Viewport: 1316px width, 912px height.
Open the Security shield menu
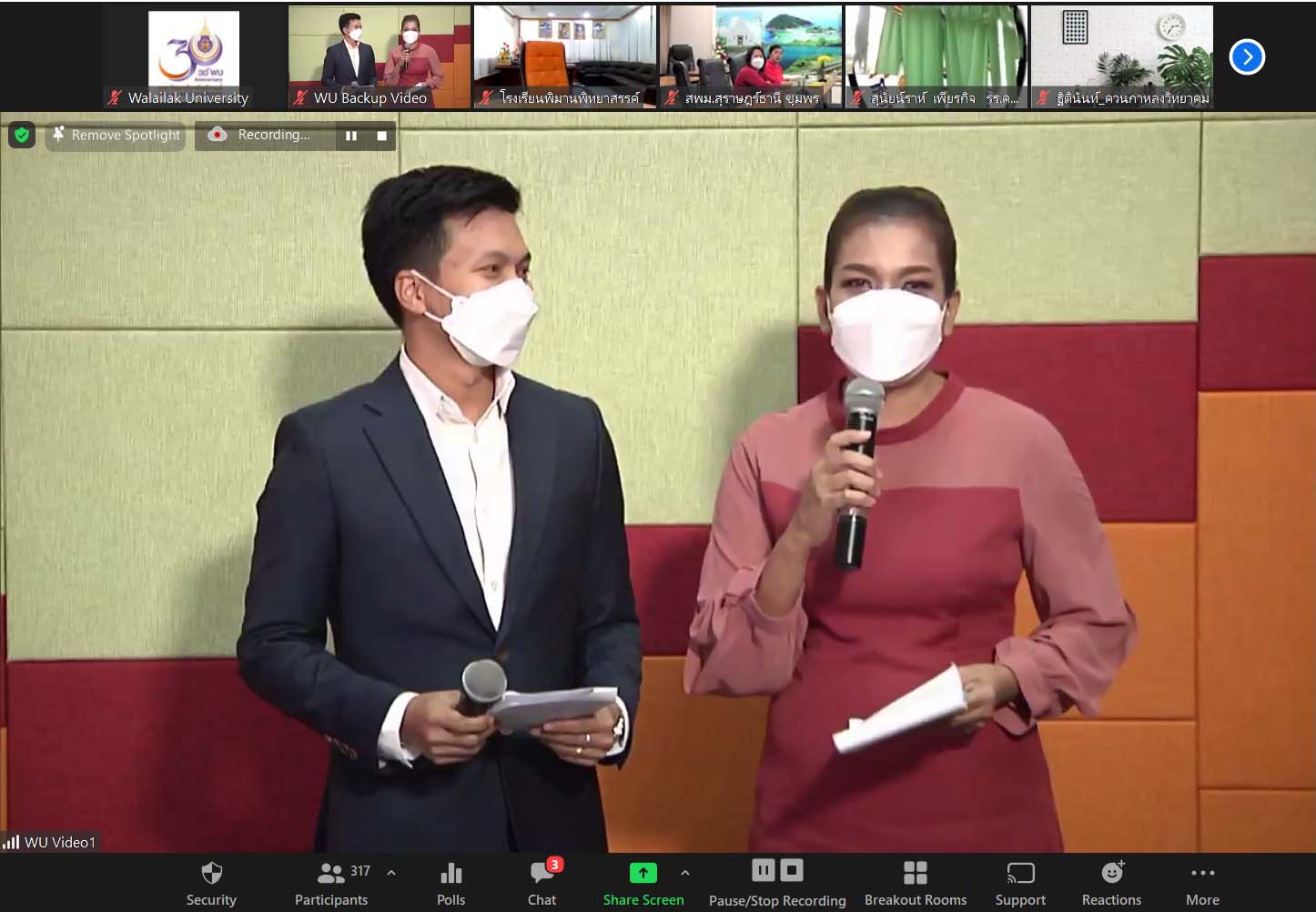211,883
